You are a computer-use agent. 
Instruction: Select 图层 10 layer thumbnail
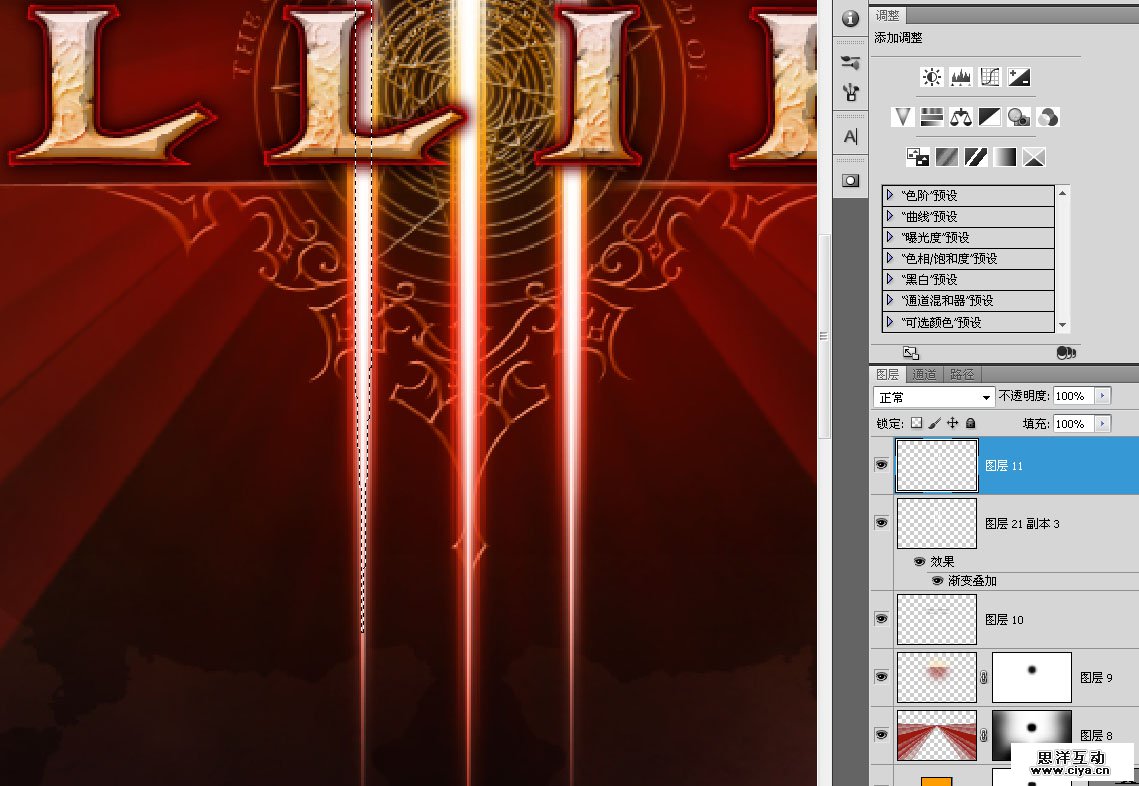pos(937,619)
